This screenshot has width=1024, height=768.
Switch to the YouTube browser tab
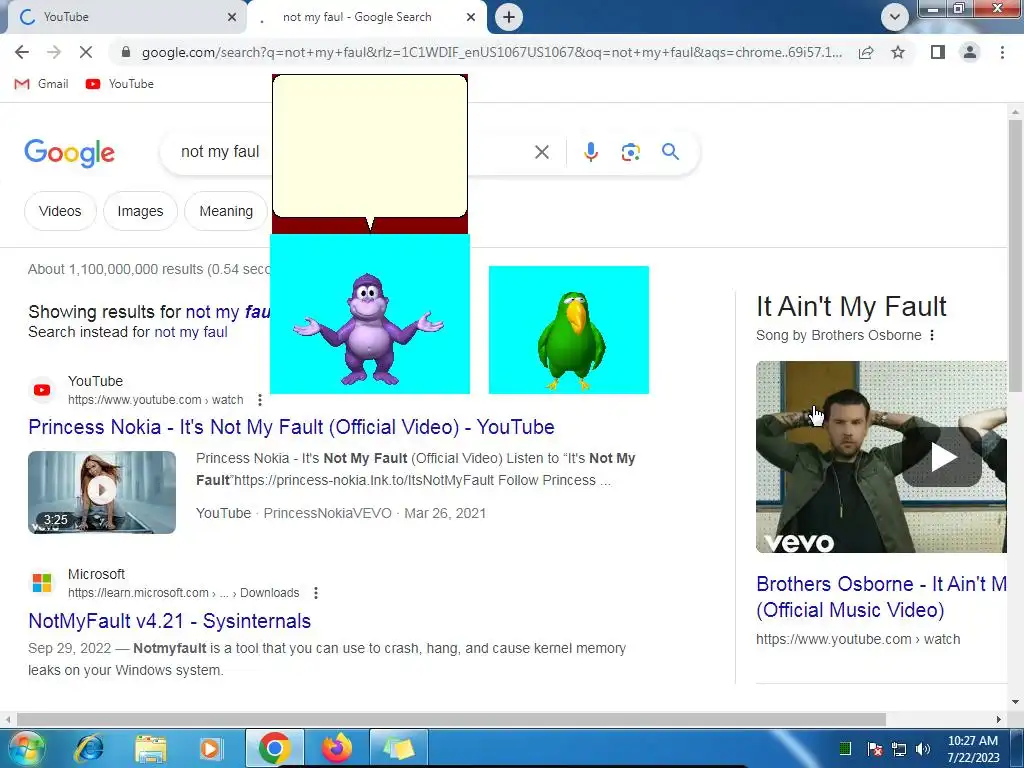pyautogui.click(x=124, y=17)
